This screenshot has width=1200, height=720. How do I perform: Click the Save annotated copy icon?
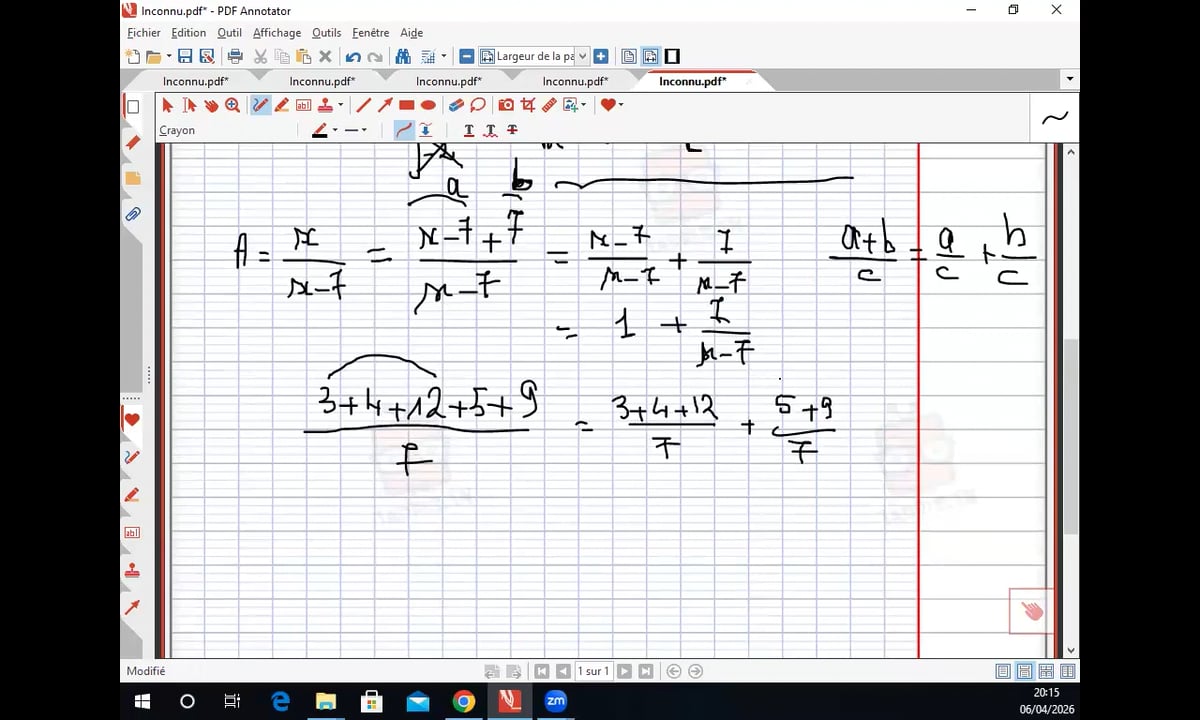pyautogui.click(x=207, y=57)
